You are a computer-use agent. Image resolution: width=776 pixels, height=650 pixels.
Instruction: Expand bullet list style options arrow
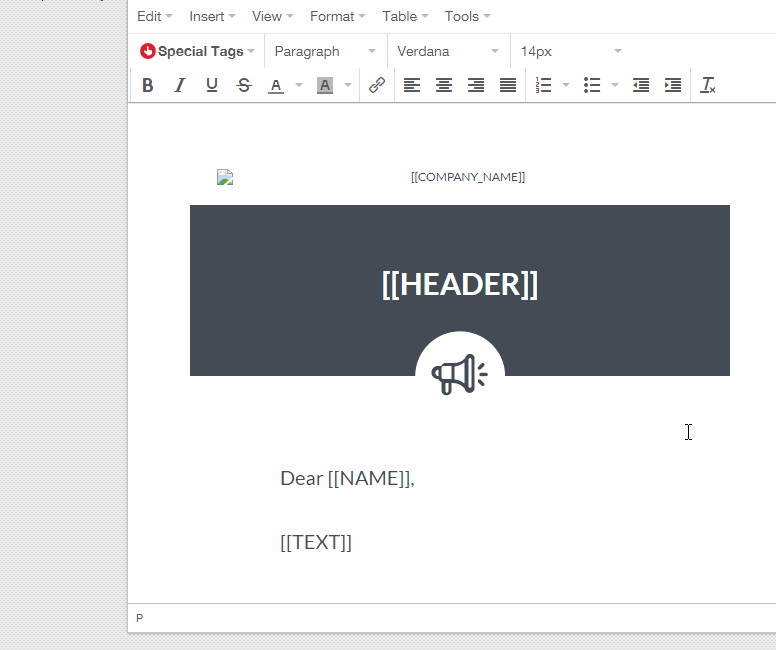pyautogui.click(x=615, y=85)
